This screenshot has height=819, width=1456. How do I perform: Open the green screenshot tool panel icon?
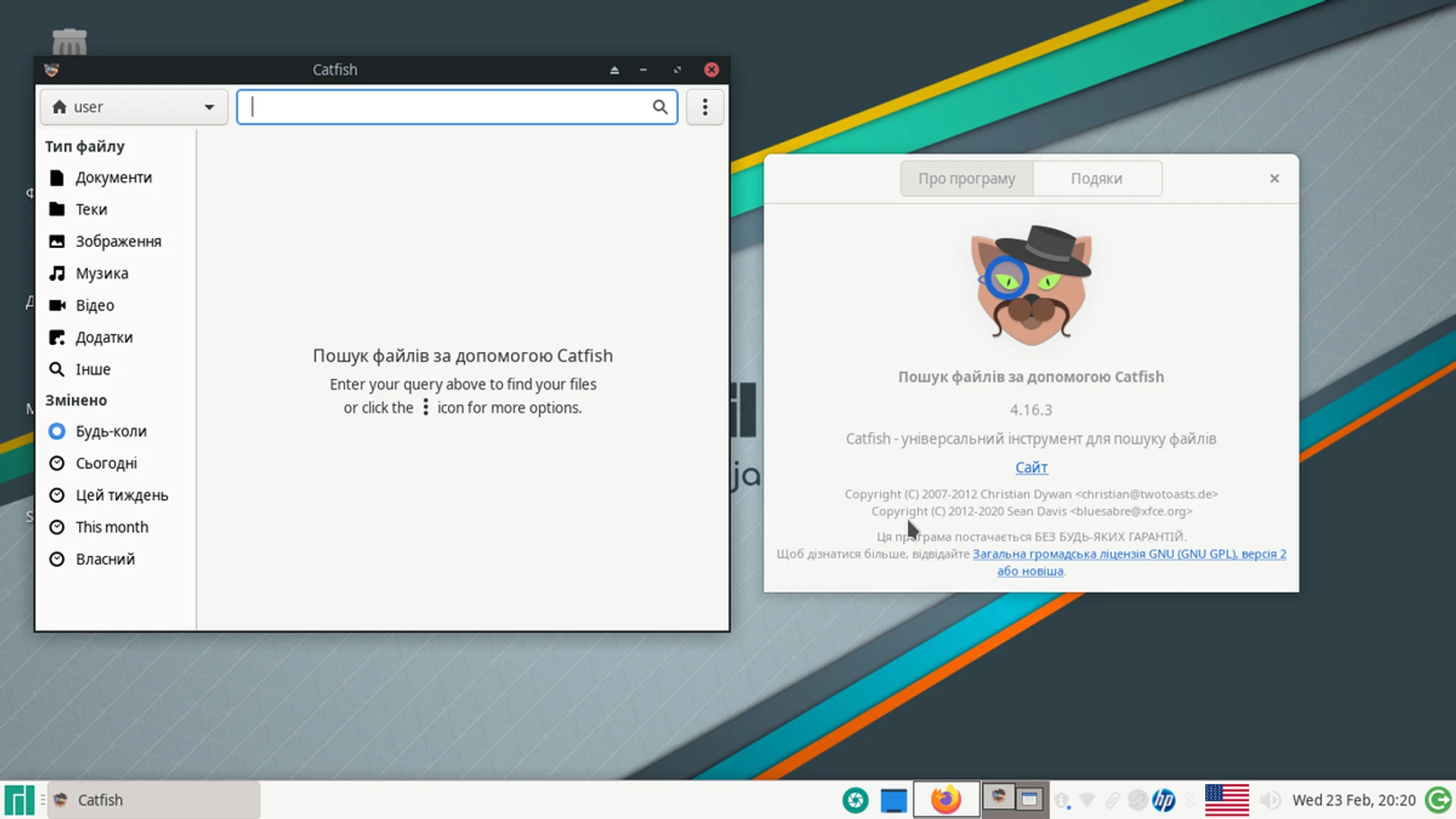[855, 800]
